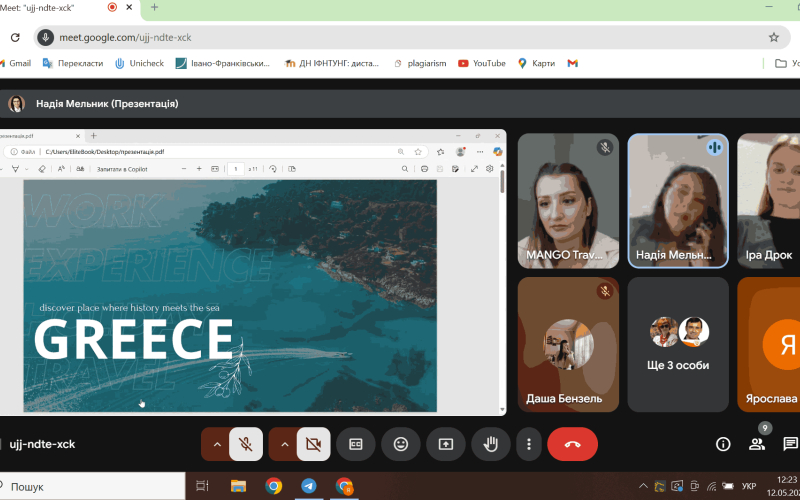Image resolution: width=800 pixels, height=500 pixels.
Task: Zoom out the shared PDF view
Action: point(184,169)
